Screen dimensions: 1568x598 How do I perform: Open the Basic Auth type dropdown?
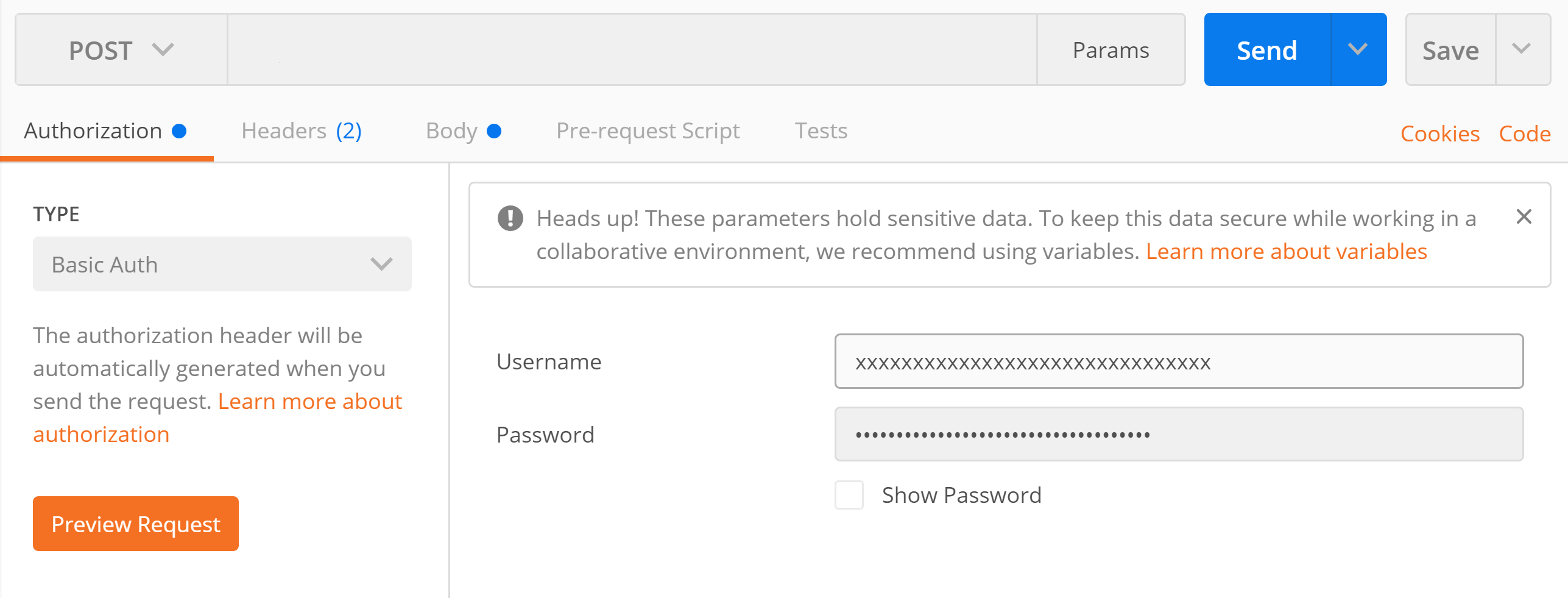(222, 264)
